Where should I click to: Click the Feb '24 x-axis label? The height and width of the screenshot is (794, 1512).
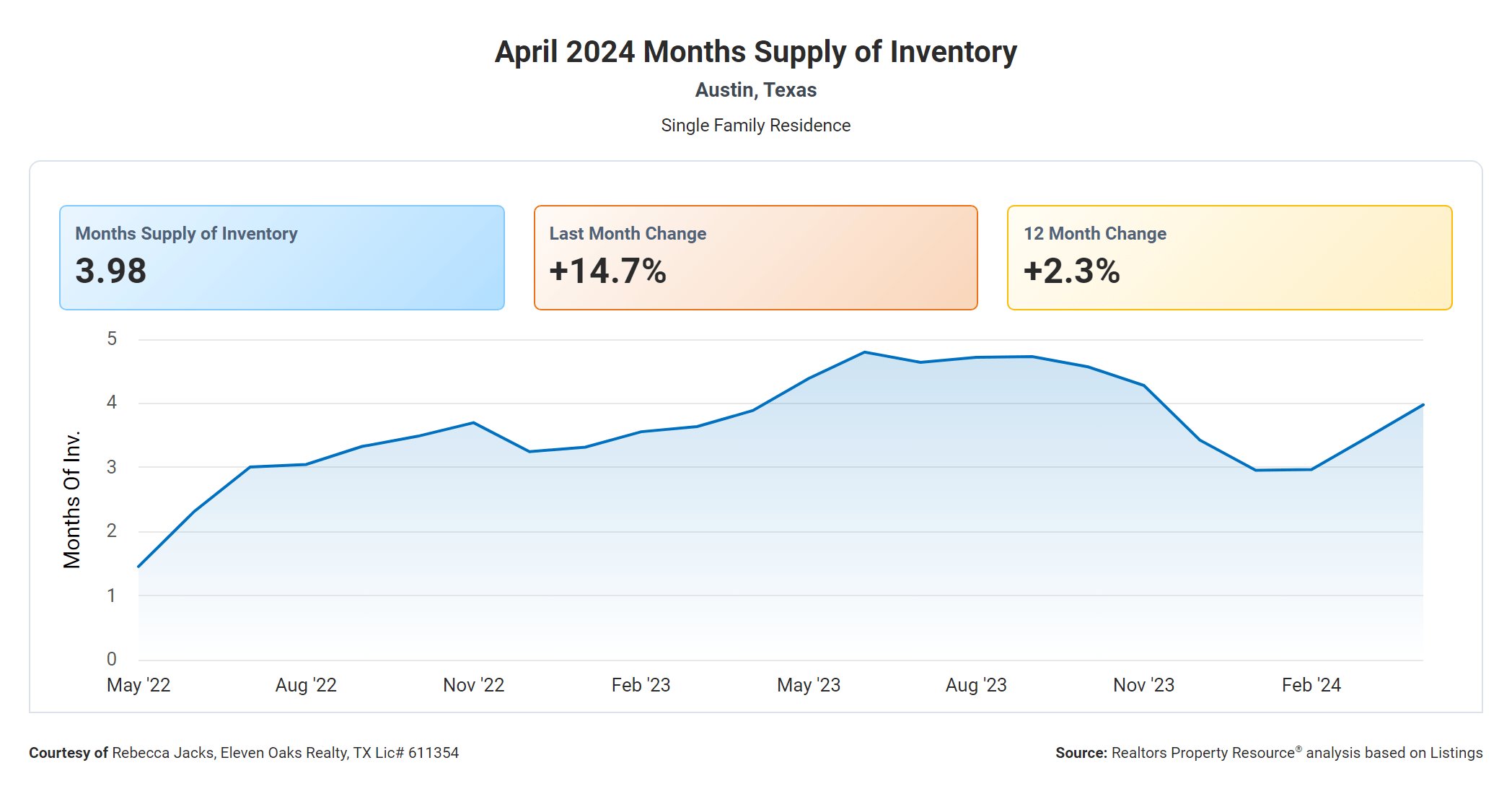(1311, 685)
